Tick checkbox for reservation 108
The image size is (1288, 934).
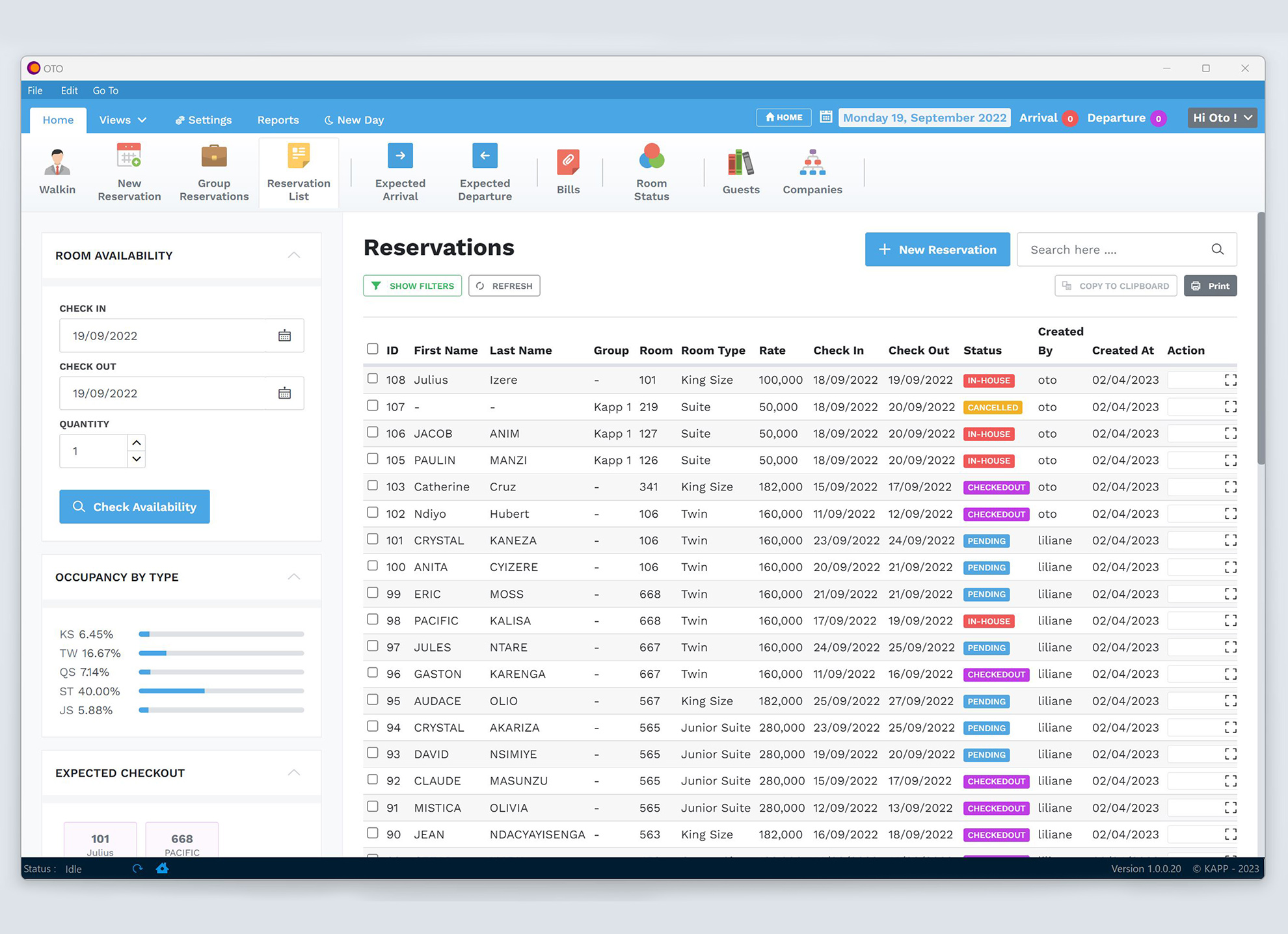373,379
